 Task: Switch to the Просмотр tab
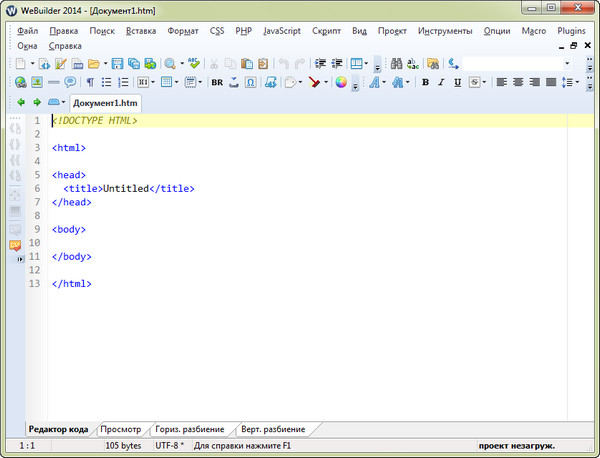tap(120, 429)
